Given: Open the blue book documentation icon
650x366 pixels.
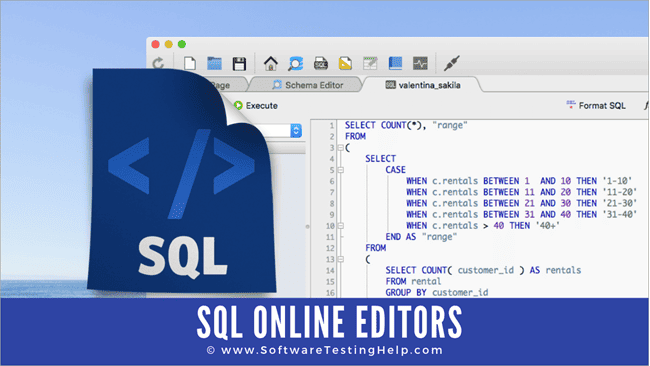Looking at the screenshot, I should click(395, 63).
